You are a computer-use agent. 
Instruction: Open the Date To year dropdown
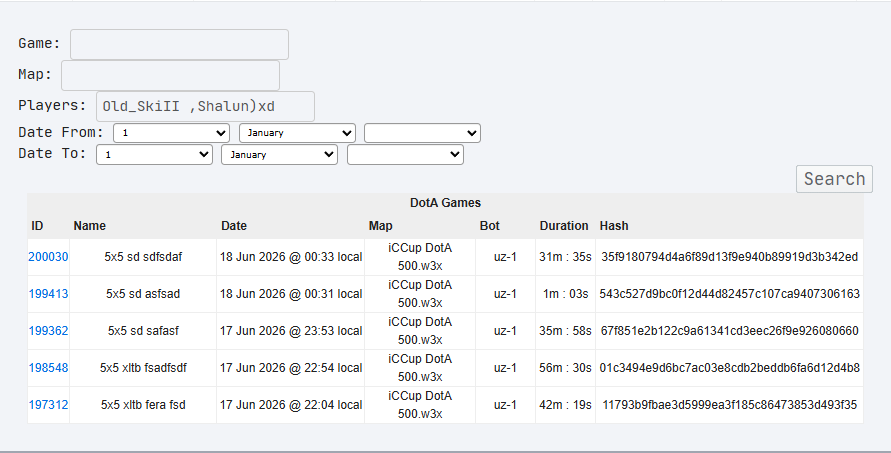(405, 155)
